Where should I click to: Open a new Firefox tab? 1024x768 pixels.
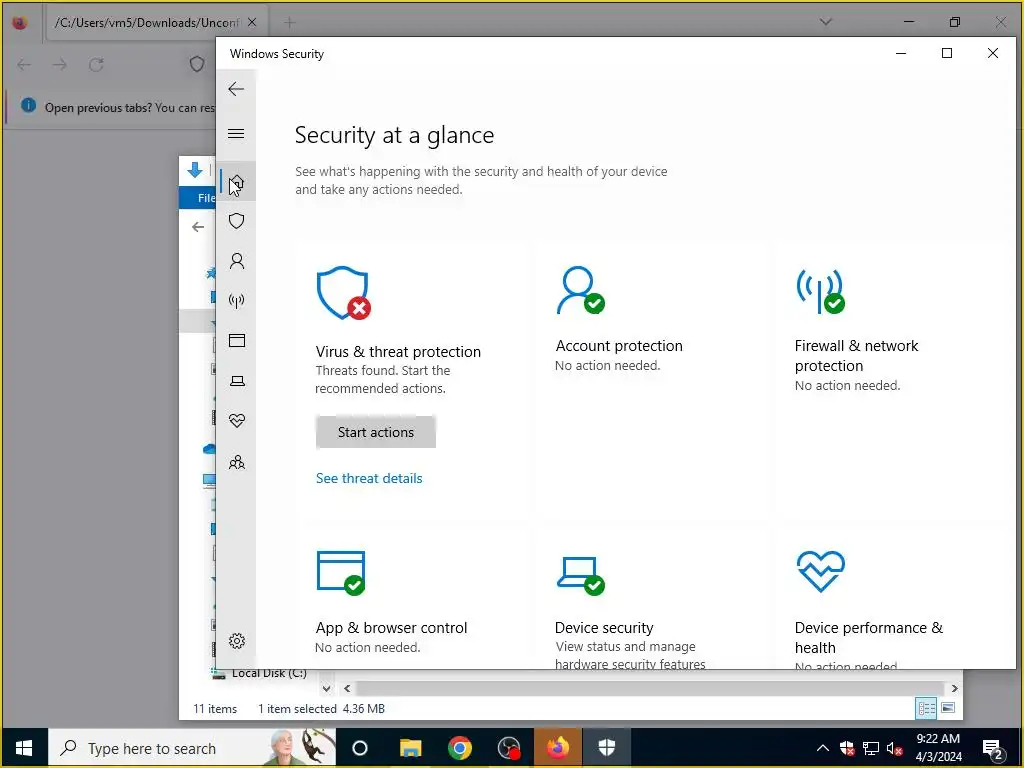(x=289, y=23)
